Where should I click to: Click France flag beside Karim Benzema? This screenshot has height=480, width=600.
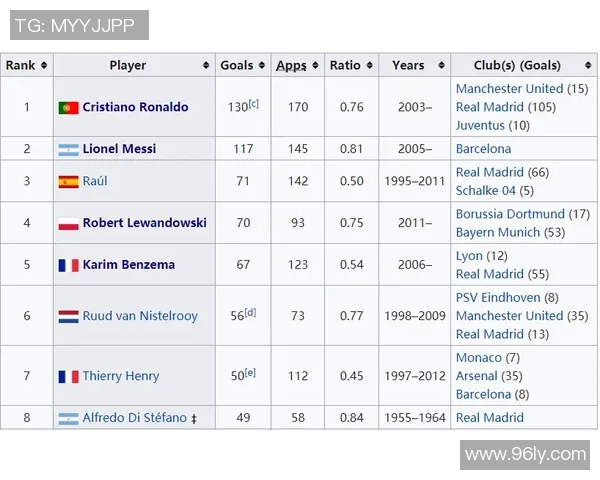(68, 265)
